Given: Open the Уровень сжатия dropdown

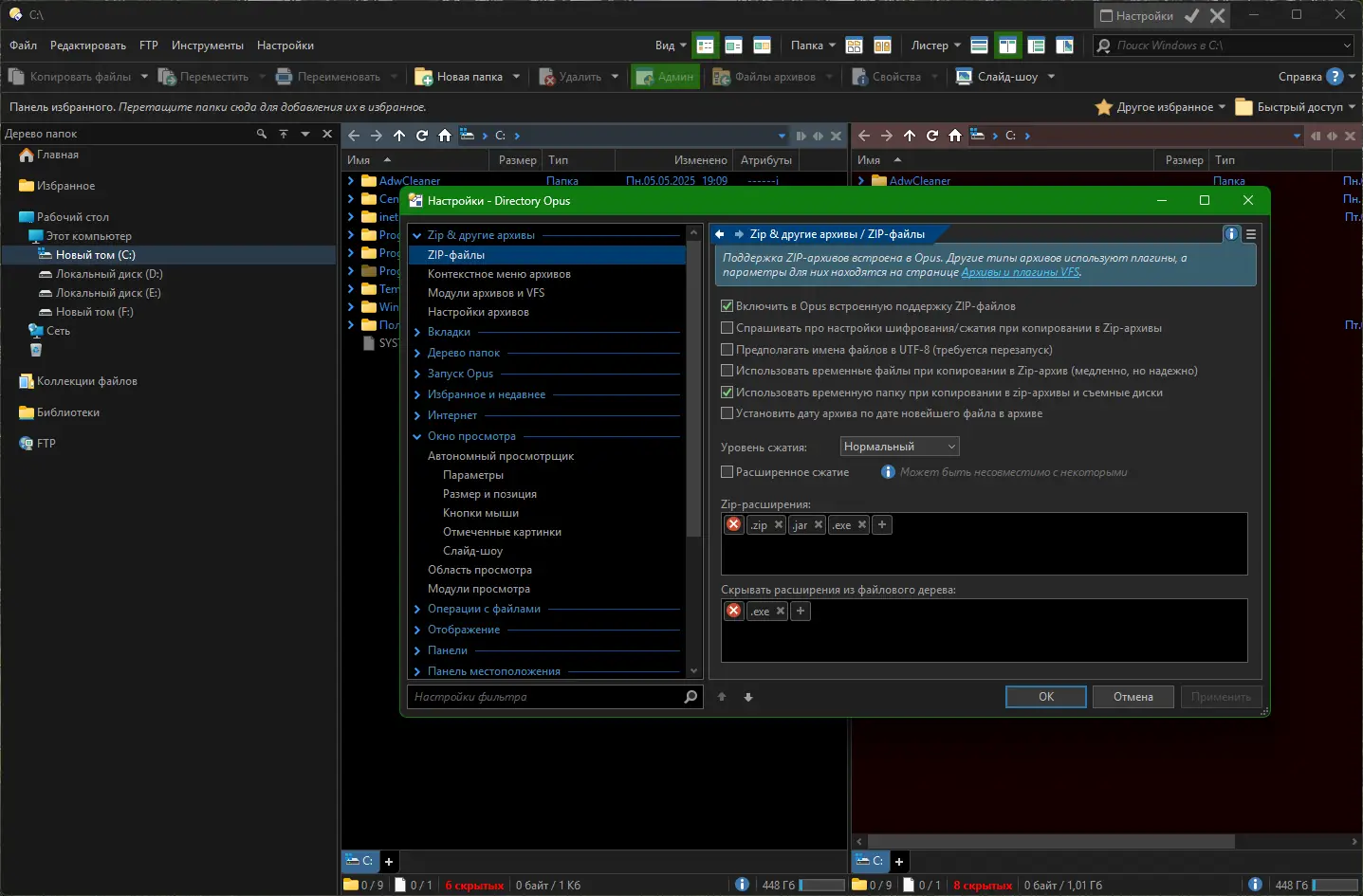Looking at the screenshot, I should coord(899,447).
